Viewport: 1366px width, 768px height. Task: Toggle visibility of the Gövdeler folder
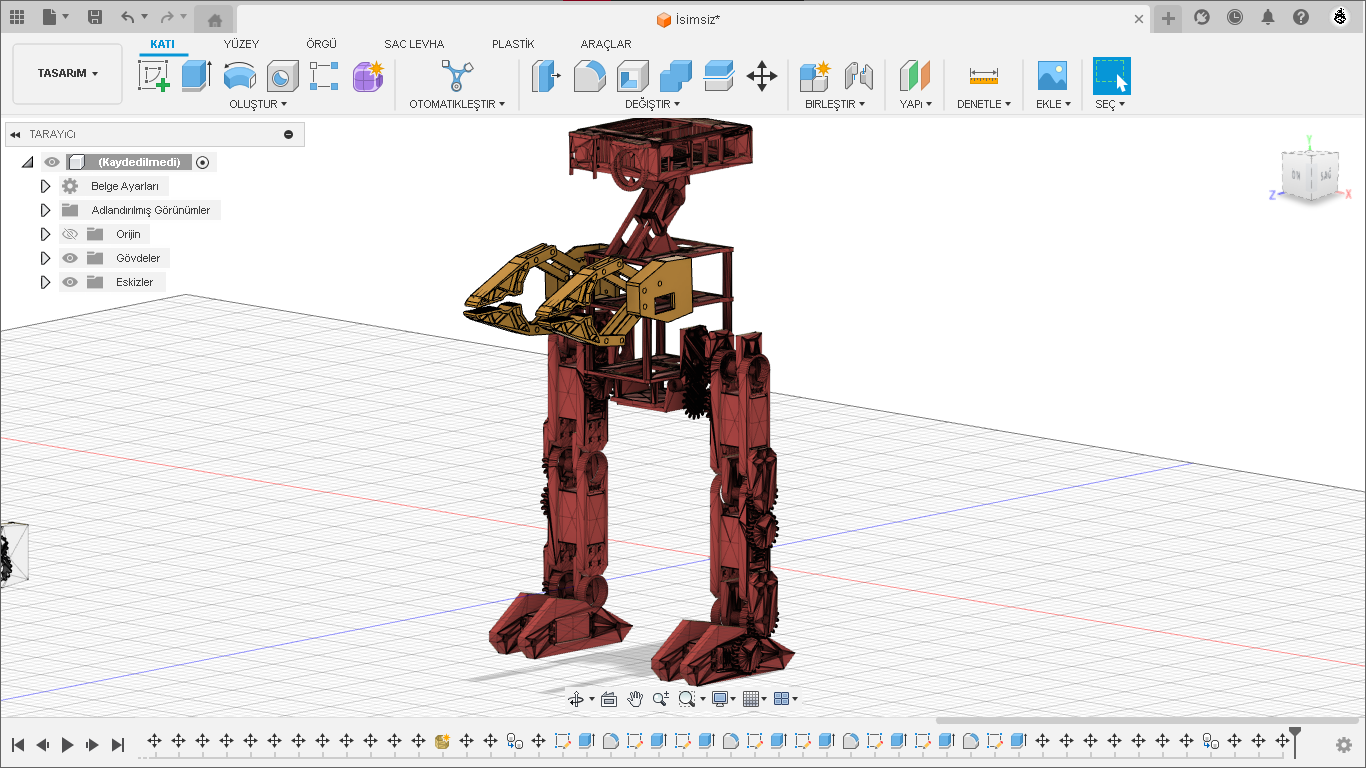click(x=70, y=258)
